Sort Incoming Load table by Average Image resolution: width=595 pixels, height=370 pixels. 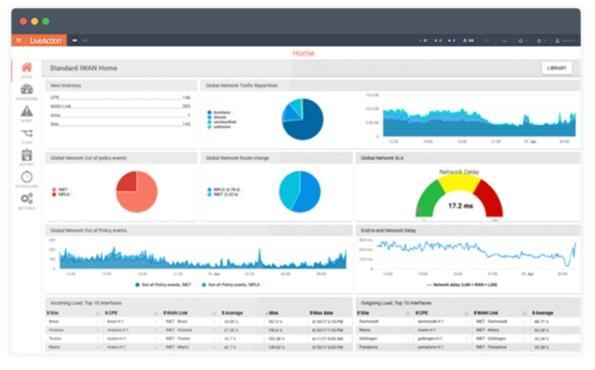click(232, 313)
